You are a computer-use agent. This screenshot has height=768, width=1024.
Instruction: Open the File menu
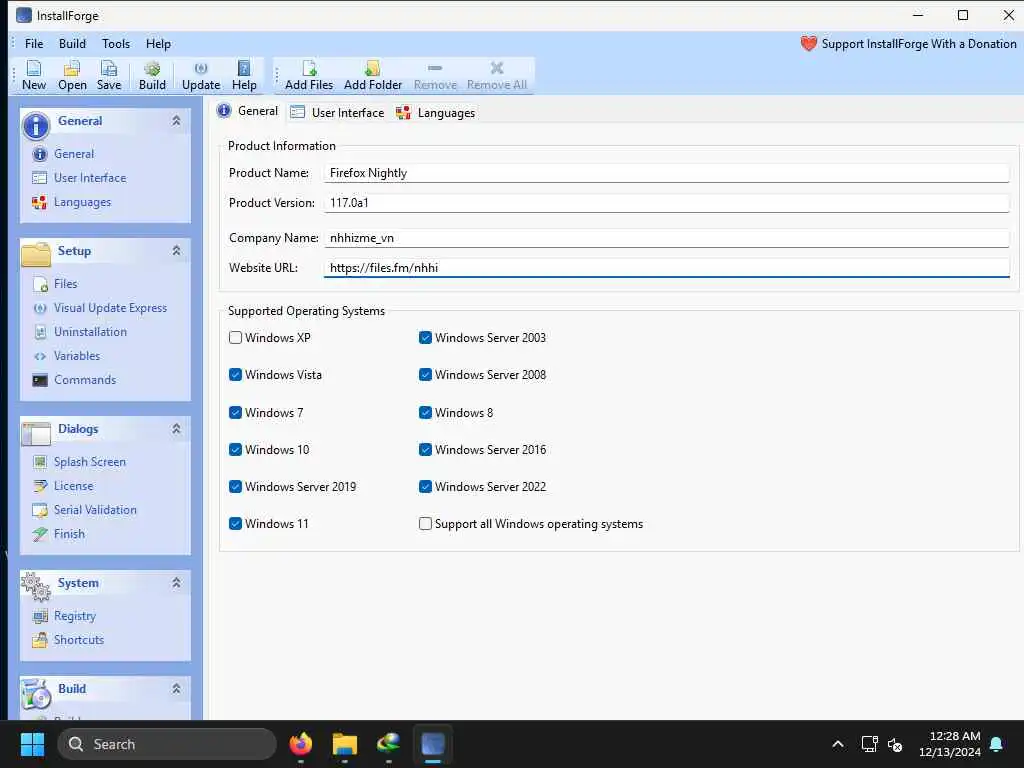(34, 44)
